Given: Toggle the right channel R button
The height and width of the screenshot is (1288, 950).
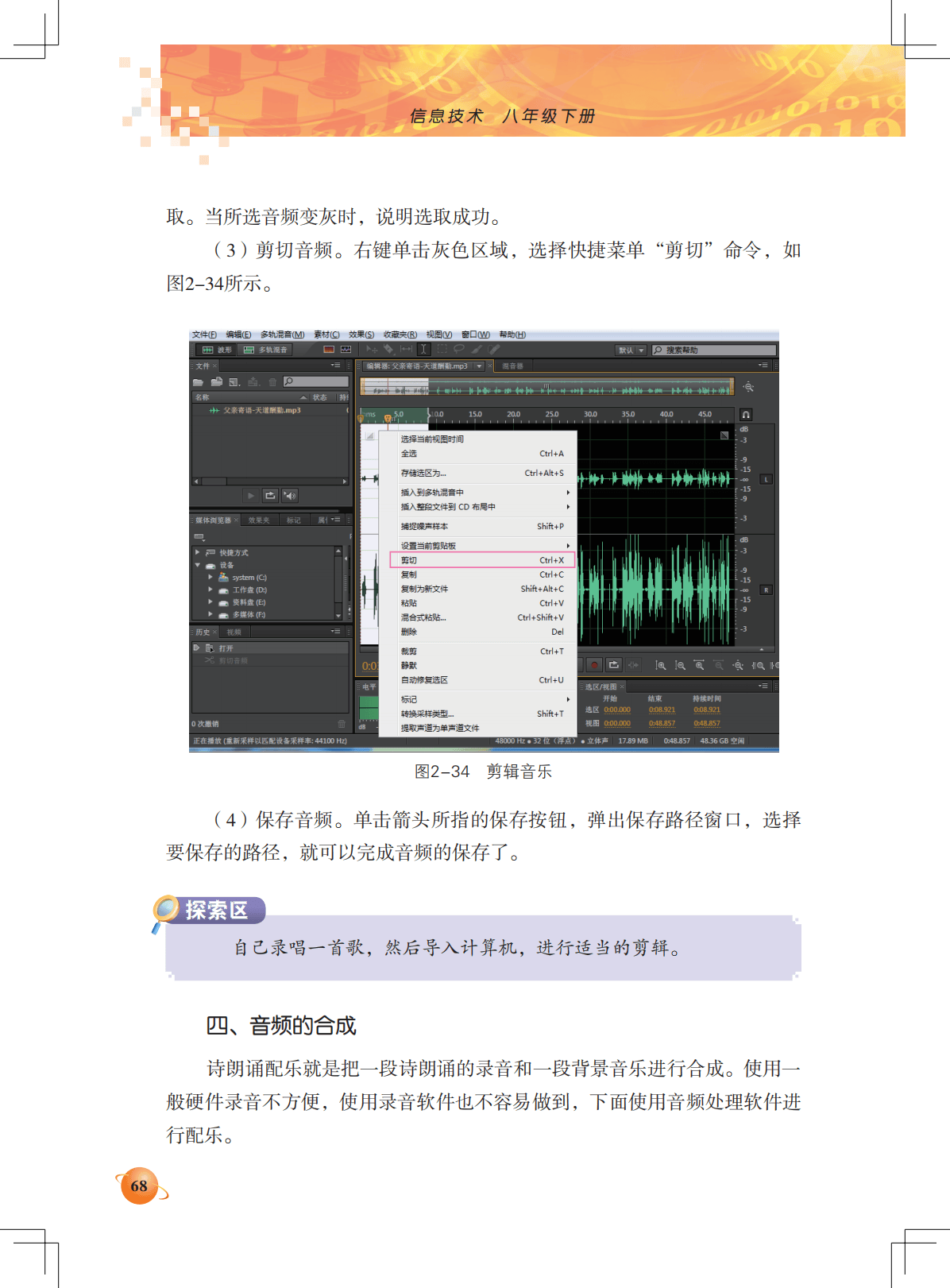Looking at the screenshot, I should click(767, 590).
